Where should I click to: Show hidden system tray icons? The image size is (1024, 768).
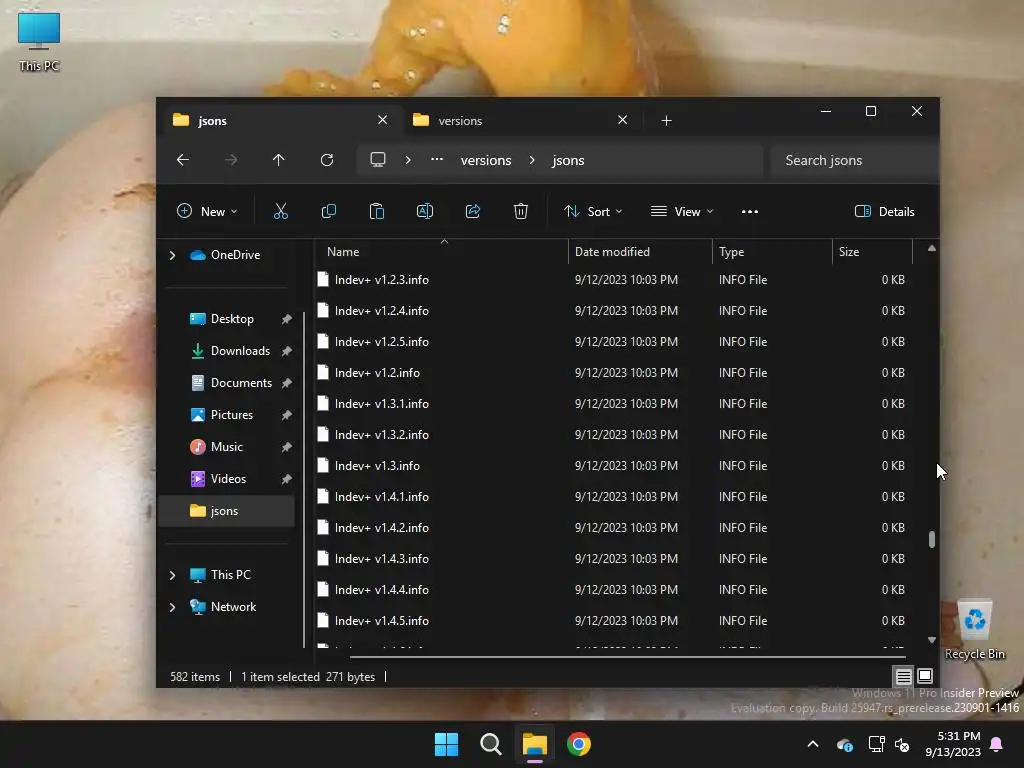coord(813,744)
